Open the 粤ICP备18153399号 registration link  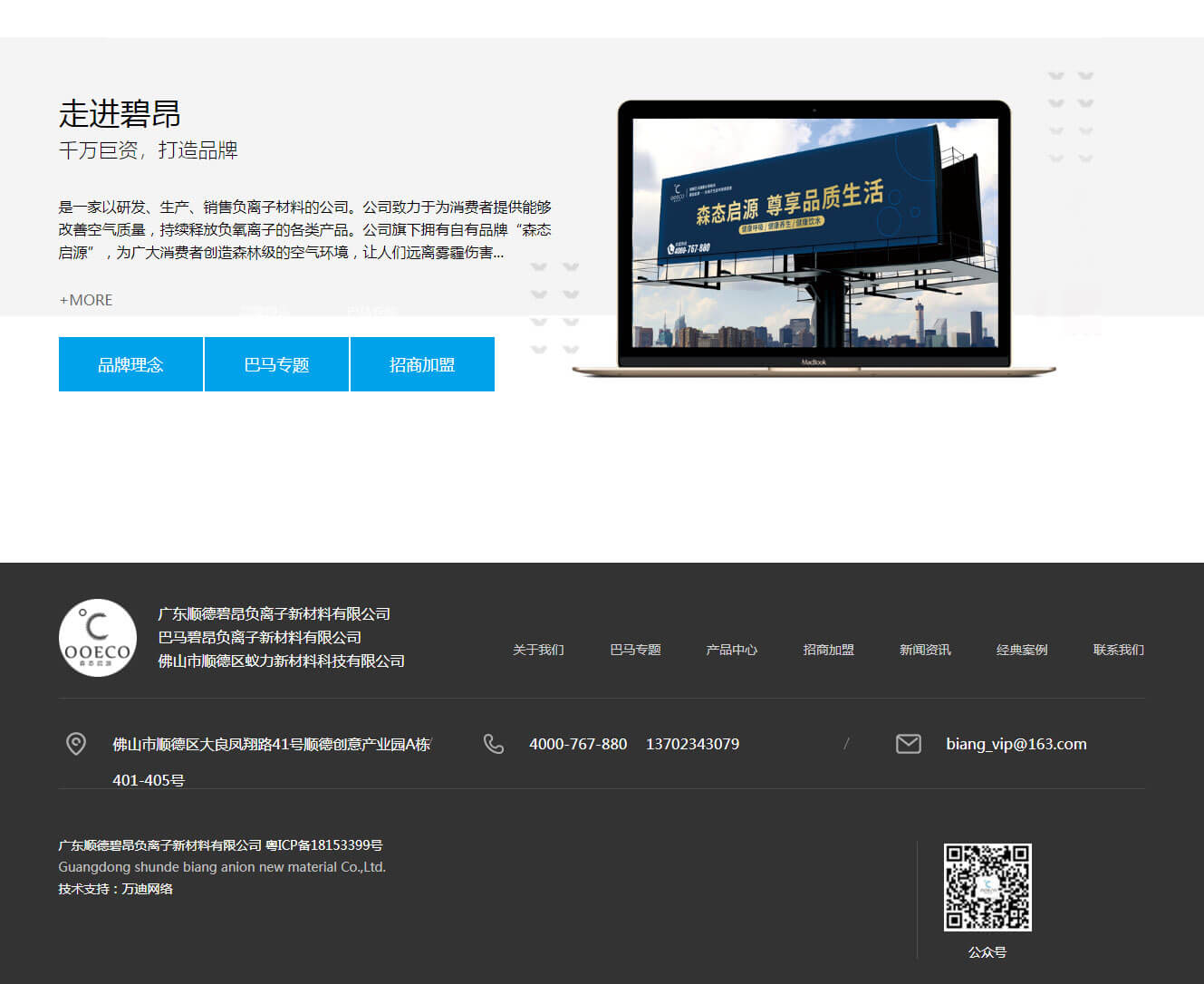pyautogui.click(x=323, y=845)
